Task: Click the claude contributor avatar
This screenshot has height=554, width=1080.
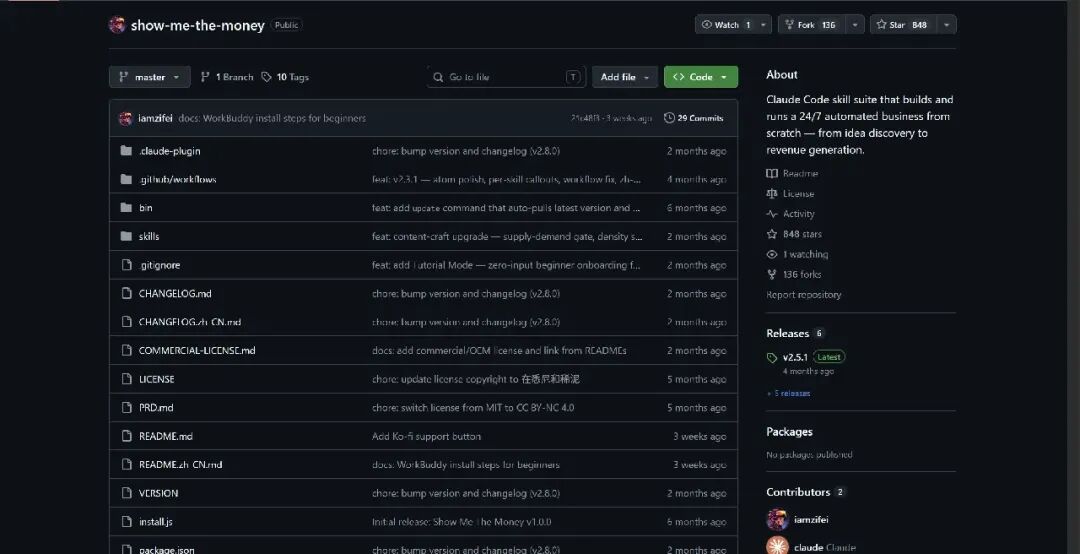Action: pos(778,547)
